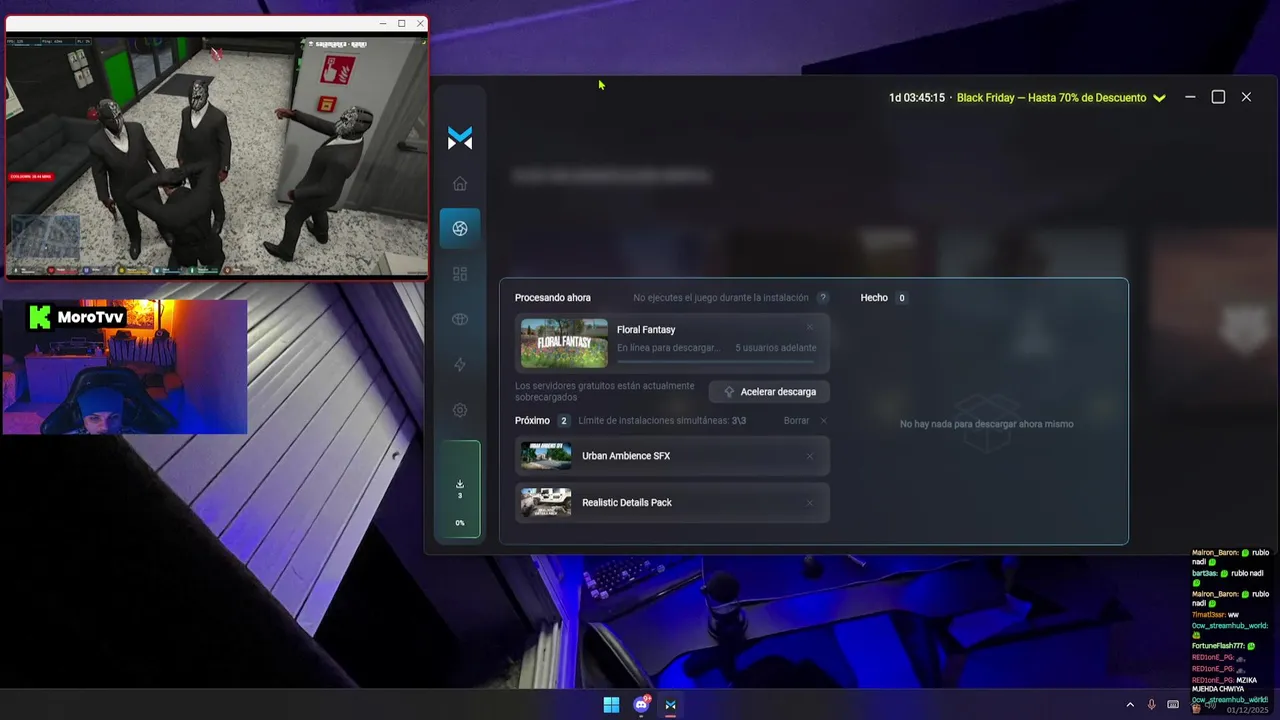The image size is (1280, 720).
Task: Click the Hecho count badge
Action: [901, 298]
